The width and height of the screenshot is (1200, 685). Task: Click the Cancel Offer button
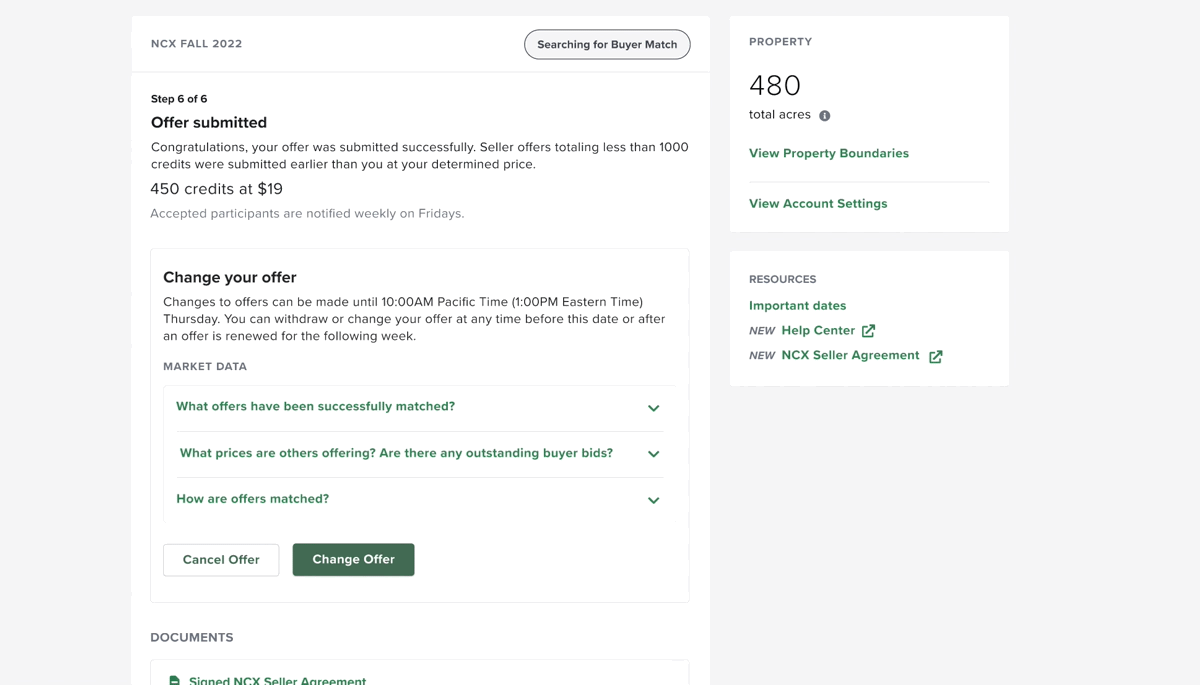pyautogui.click(x=221, y=560)
